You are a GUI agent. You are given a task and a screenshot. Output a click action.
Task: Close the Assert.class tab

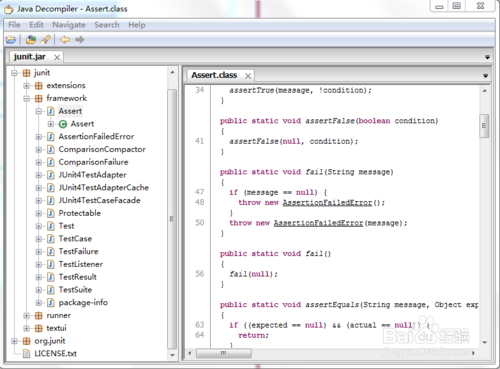[x=248, y=76]
